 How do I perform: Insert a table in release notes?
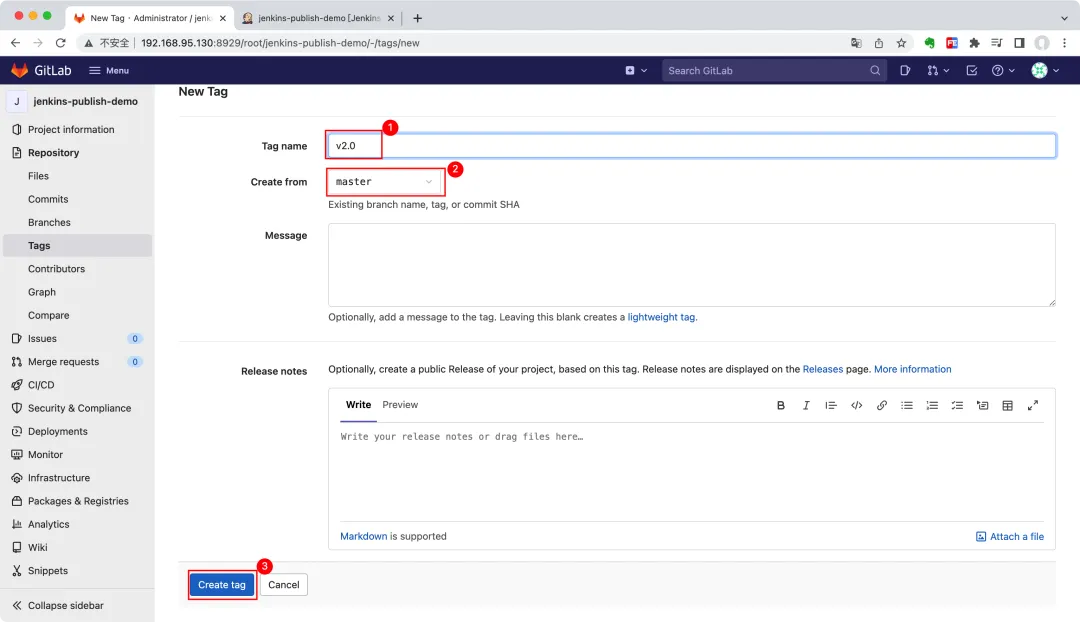(x=1008, y=405)
